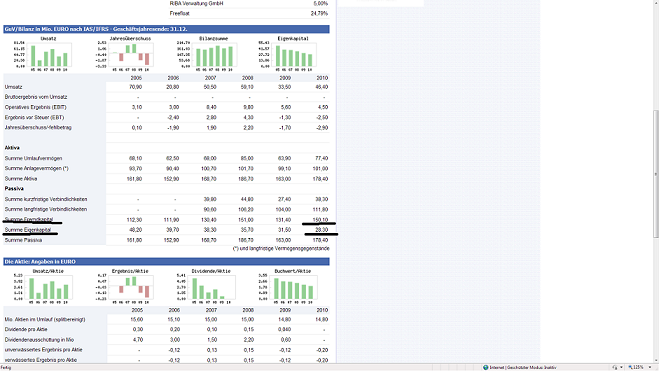Screen dimensions: 659x371
Task: Click the Summe Umlaufvermögen 2008 value 85,00
Action: point(247,158)
